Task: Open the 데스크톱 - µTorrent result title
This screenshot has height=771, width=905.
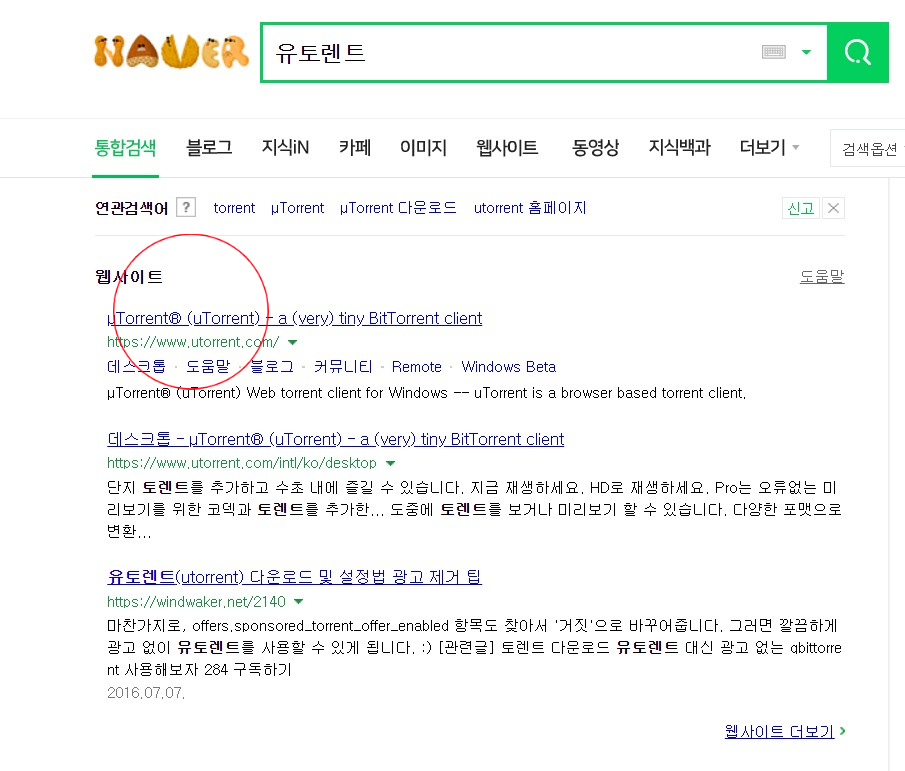Action: (335, 439)
